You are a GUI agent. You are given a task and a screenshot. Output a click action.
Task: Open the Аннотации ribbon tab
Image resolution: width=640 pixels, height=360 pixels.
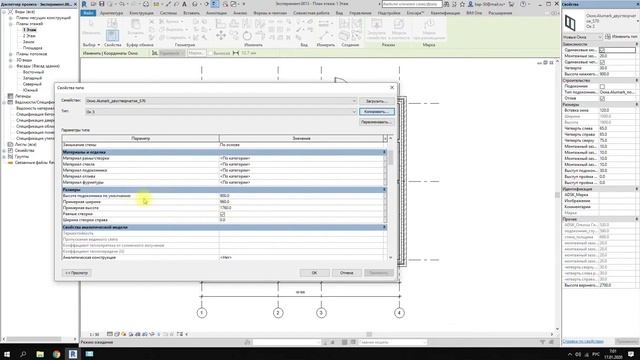[216, 13]
